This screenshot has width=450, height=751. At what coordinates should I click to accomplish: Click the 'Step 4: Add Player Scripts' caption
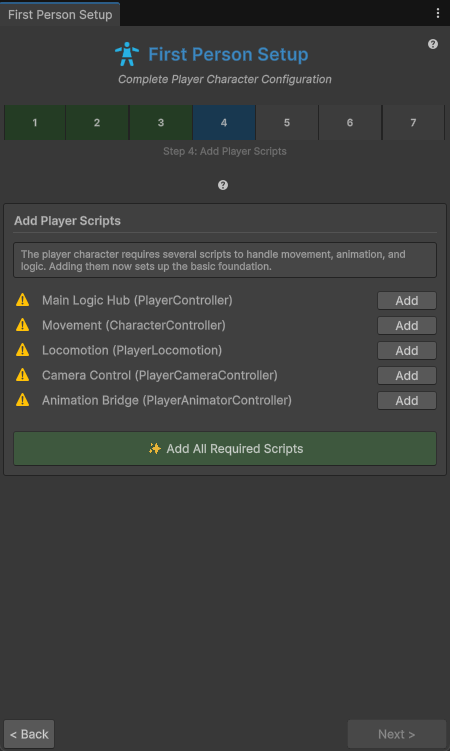click(225, 151)
